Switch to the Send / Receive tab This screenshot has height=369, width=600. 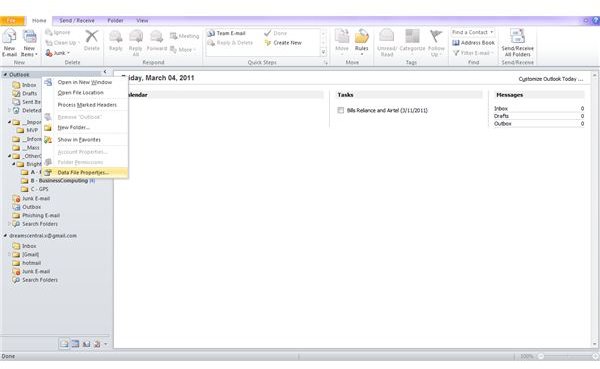[x=77, y=21]
